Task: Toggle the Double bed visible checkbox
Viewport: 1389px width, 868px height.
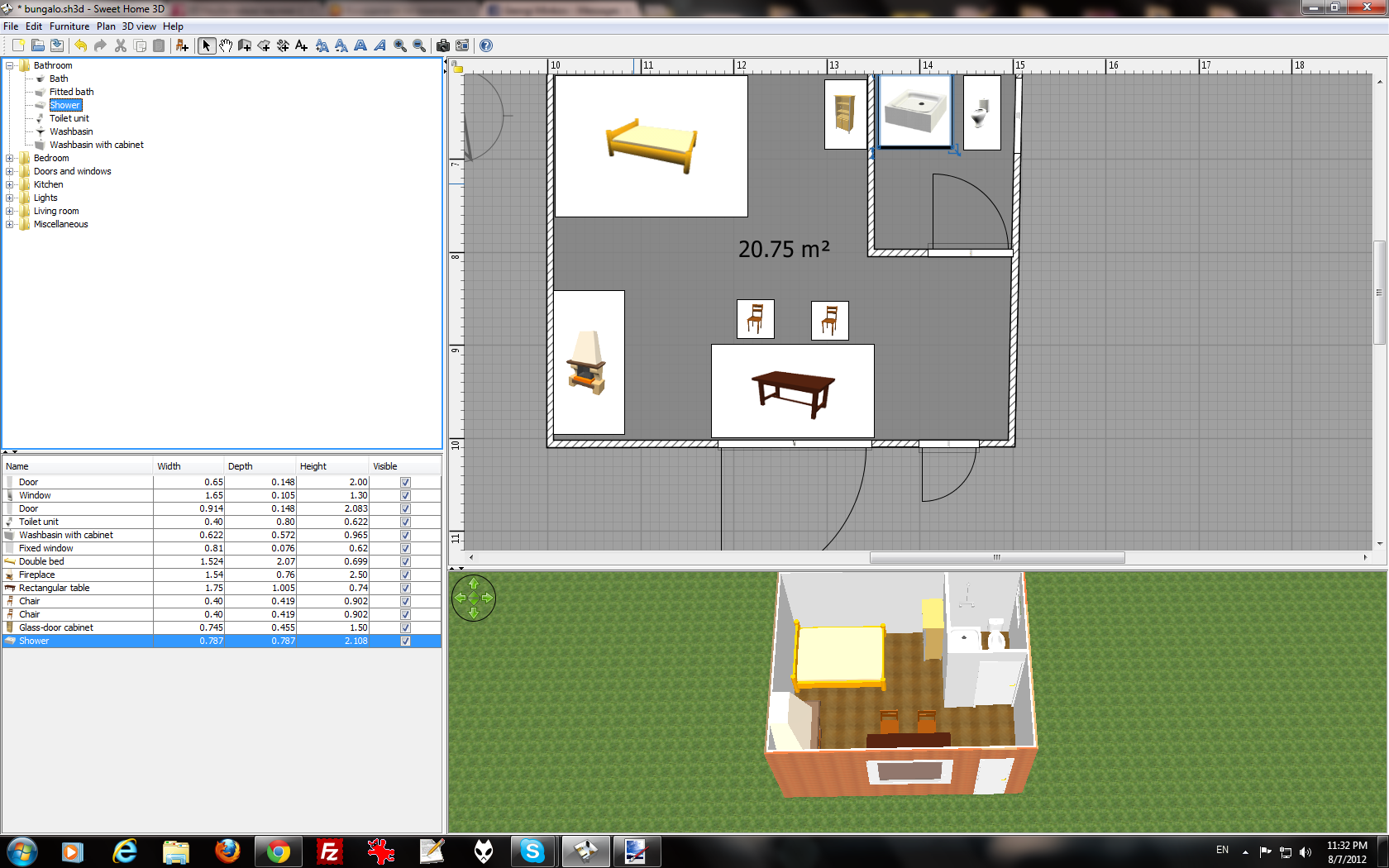Action: [405, 561]
